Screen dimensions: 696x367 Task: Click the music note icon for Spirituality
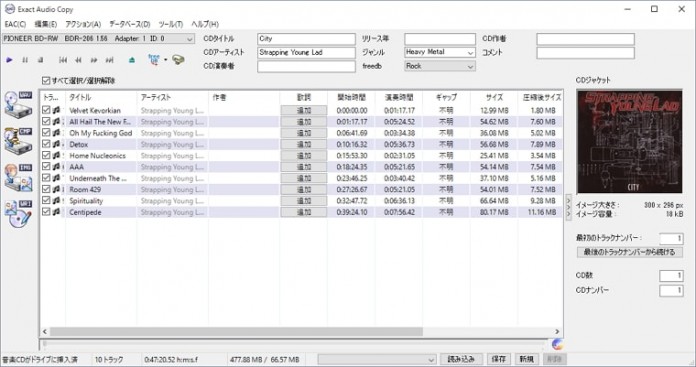(56, 201)
